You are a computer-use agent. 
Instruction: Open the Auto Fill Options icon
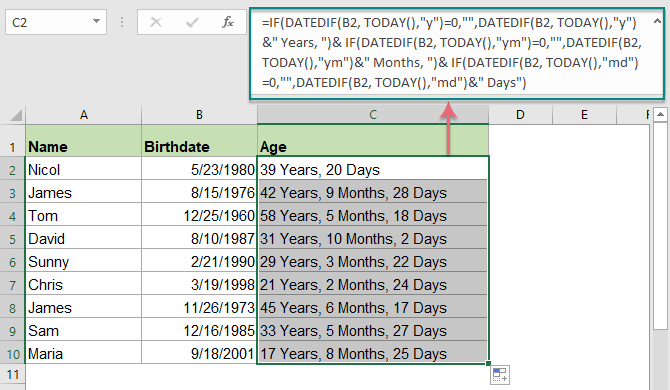click(500, 375)
